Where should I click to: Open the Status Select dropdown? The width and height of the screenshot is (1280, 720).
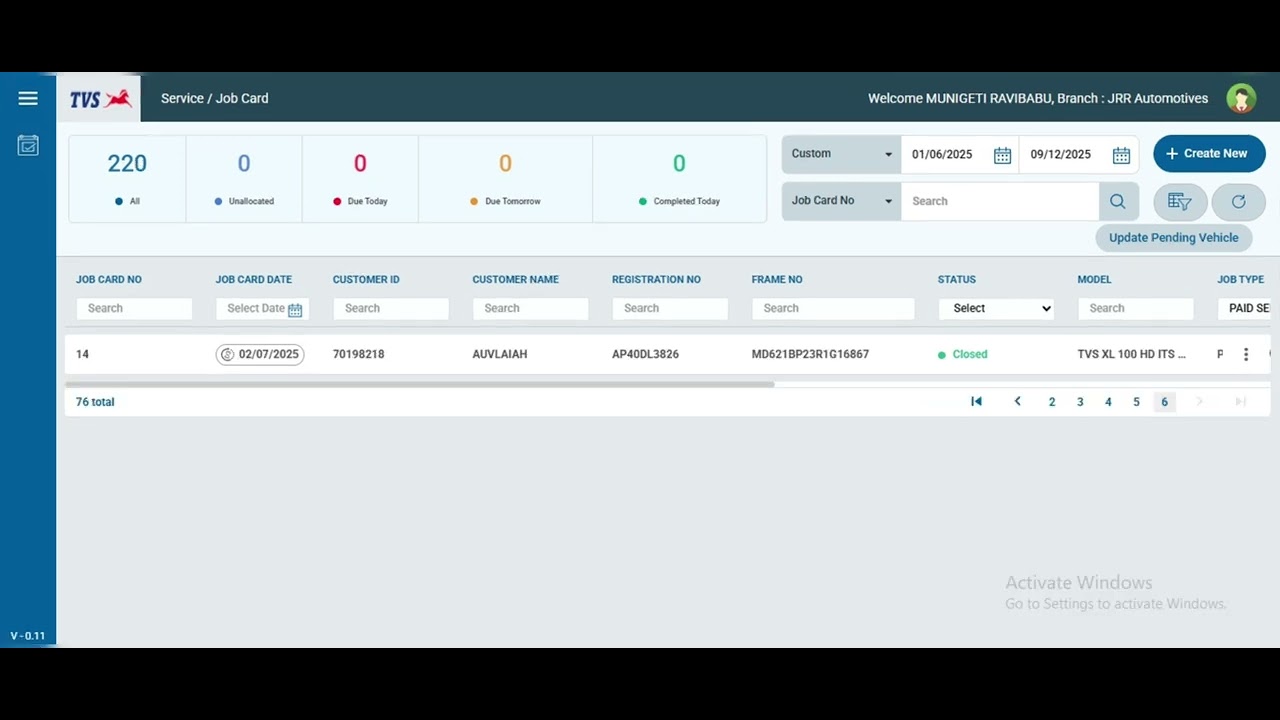[996, 308]
